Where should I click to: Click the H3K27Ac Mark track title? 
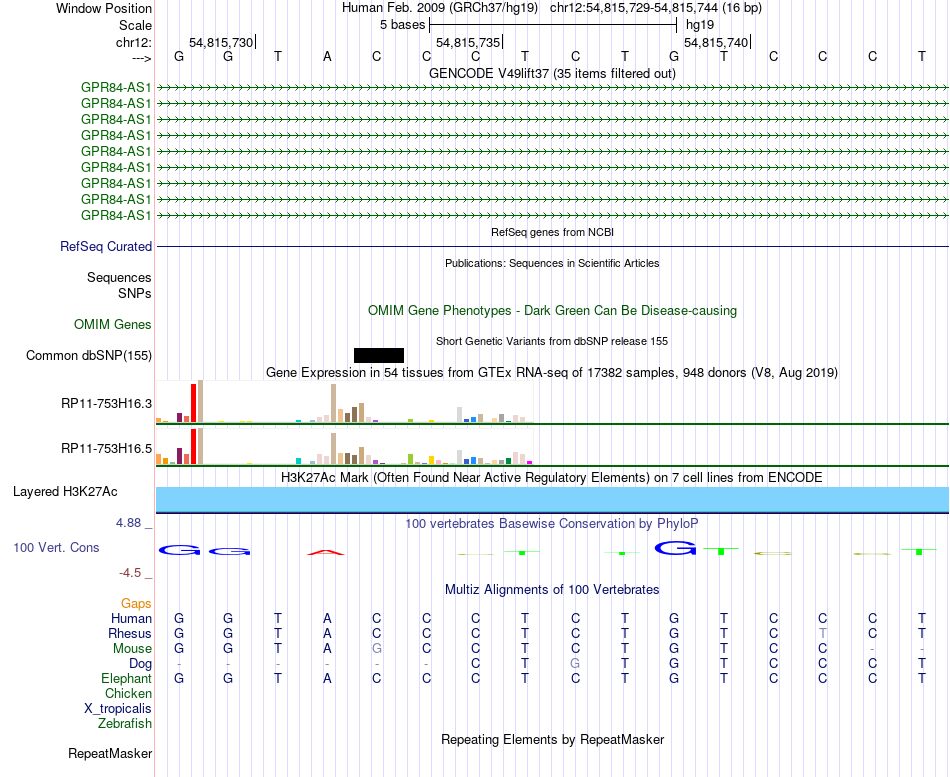tap(552, 478)
